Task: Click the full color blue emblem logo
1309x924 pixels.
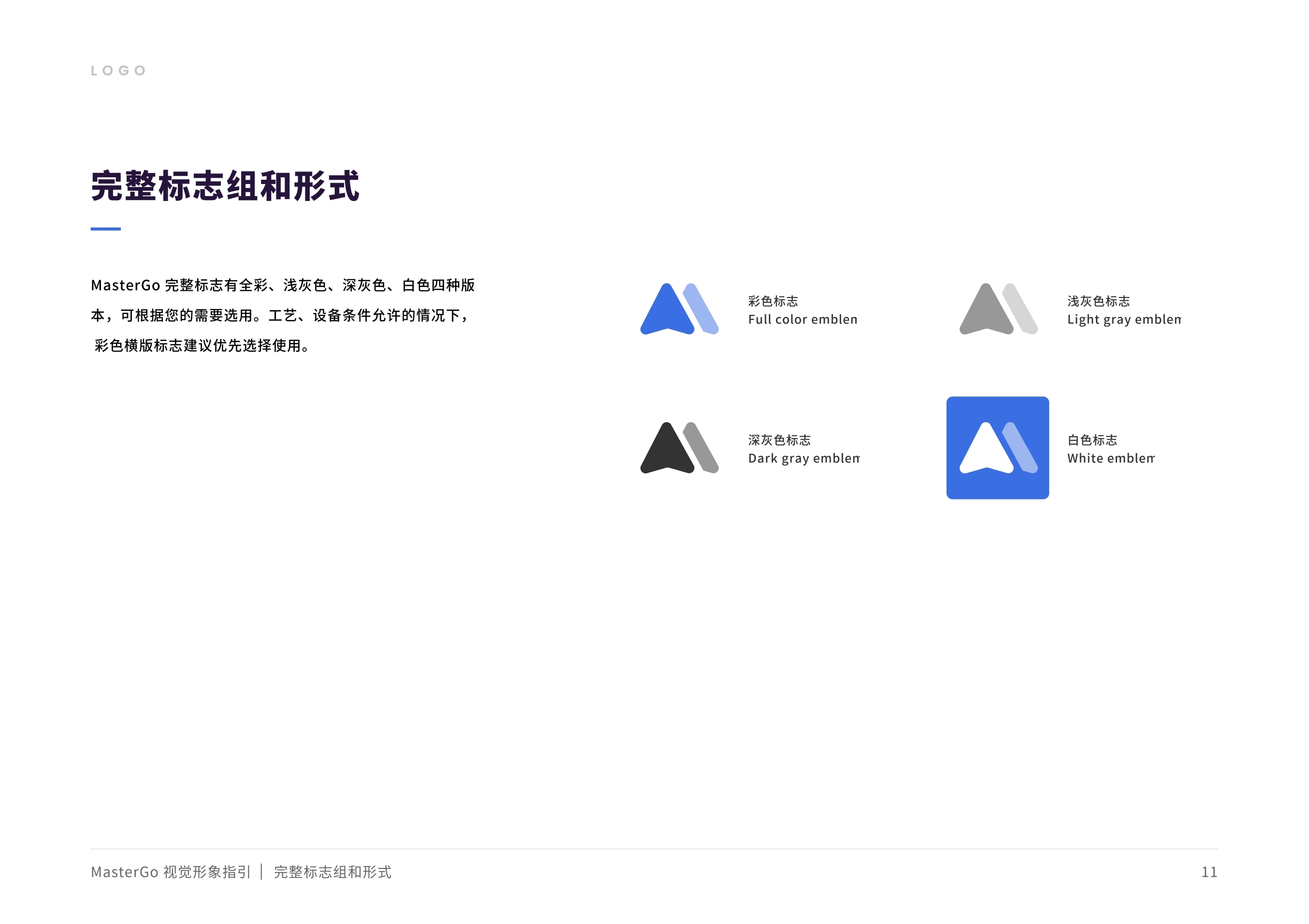Action: point(679,308)
